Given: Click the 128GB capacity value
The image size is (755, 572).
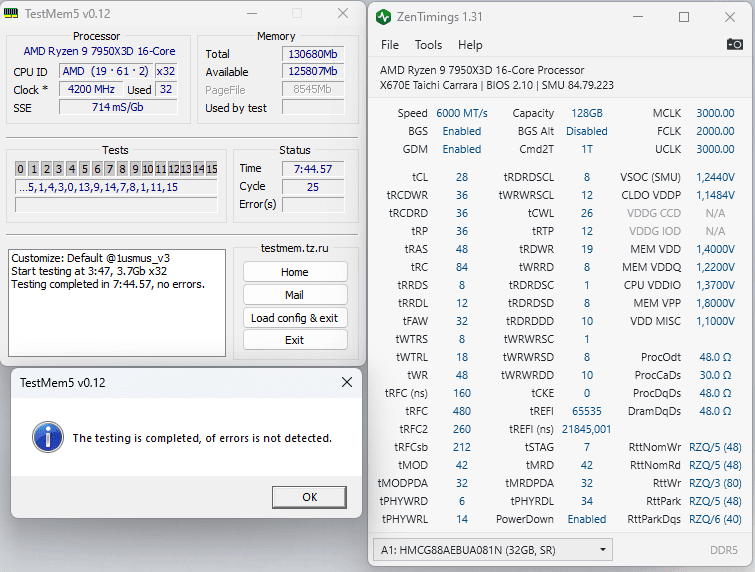Looking at the screenshot, I should pos(586,113).
